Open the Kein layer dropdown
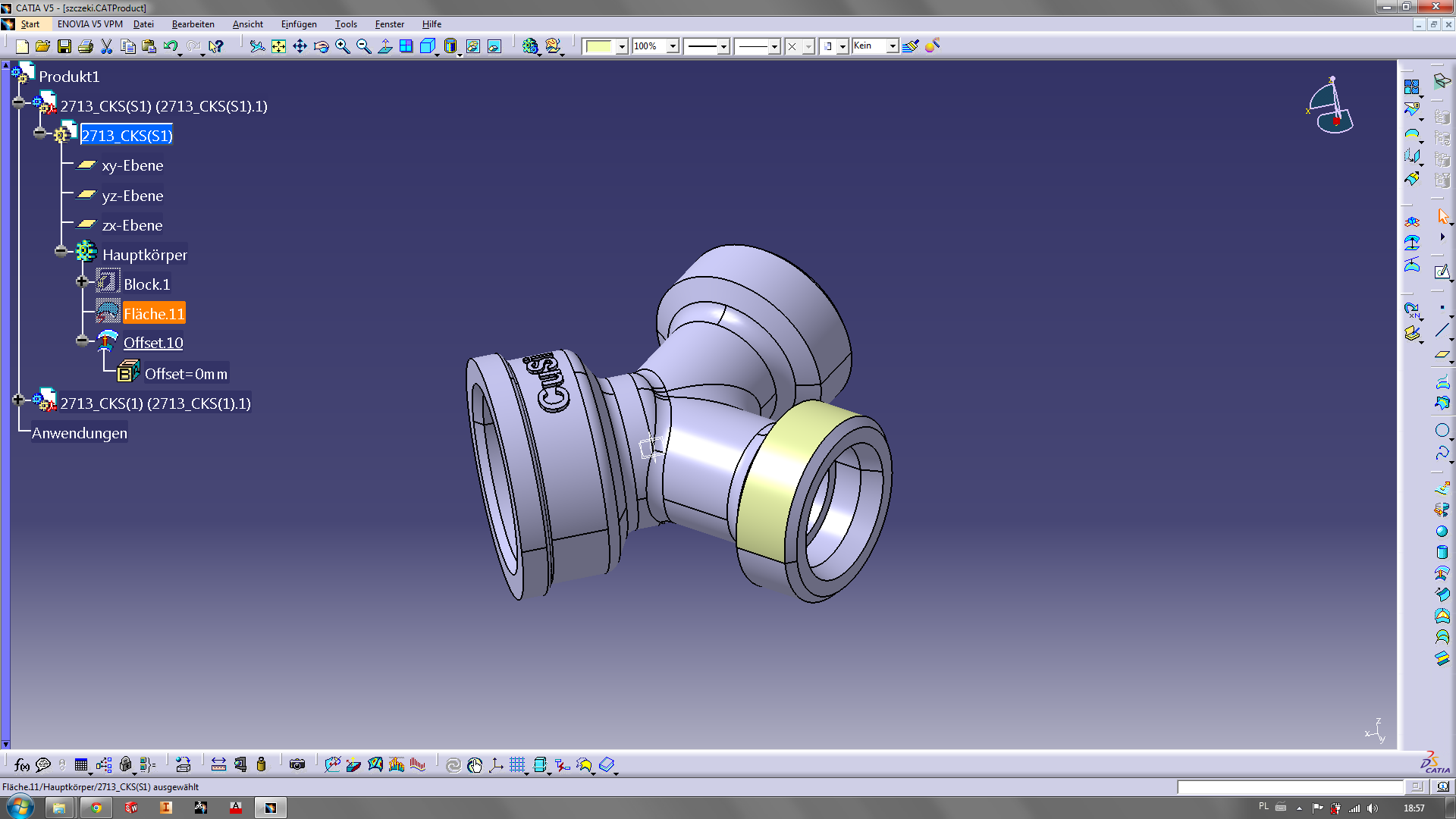The image size is (1456, 819). tap(893, 46)
